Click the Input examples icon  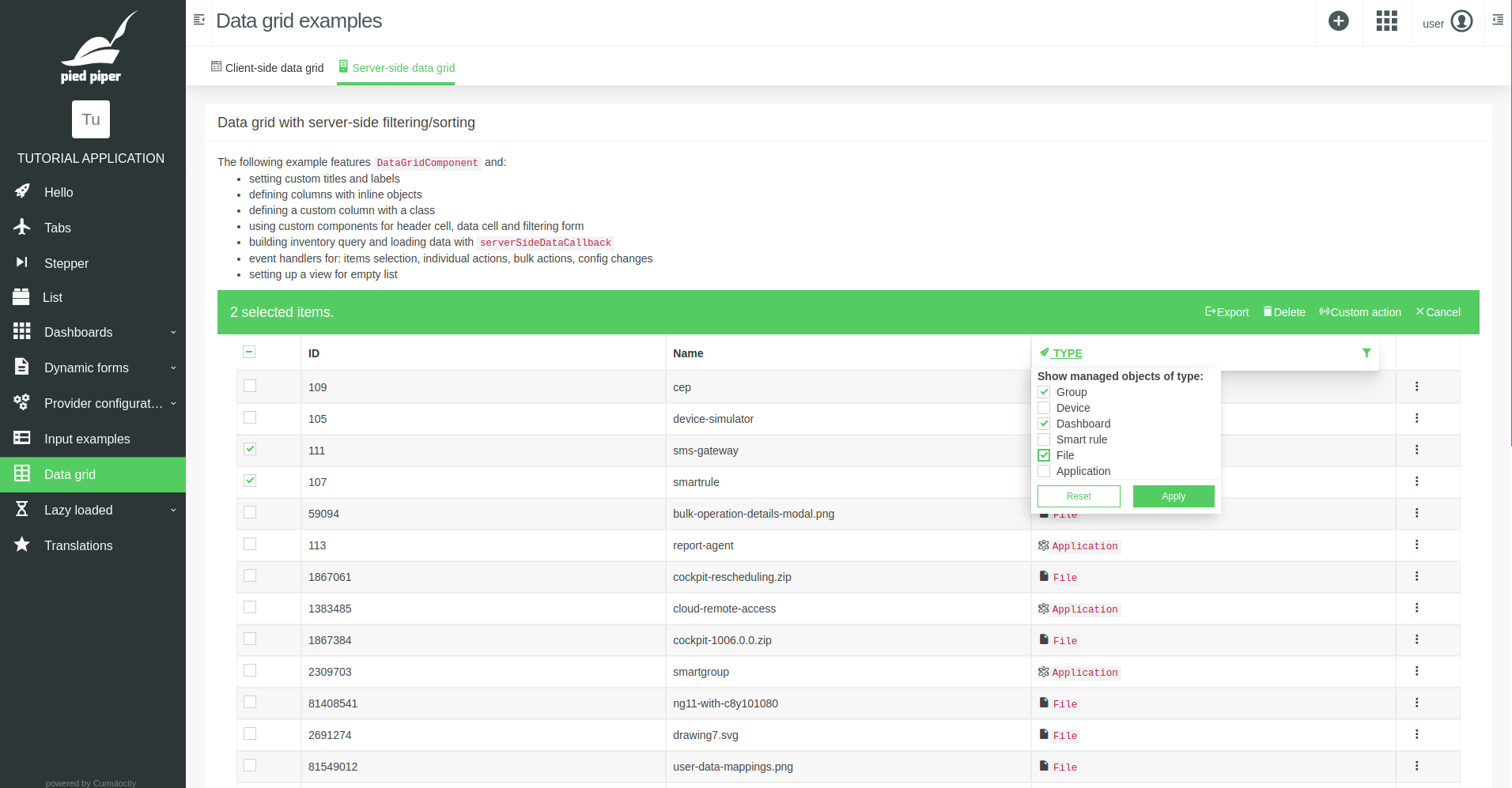click(x=22, y=438)
